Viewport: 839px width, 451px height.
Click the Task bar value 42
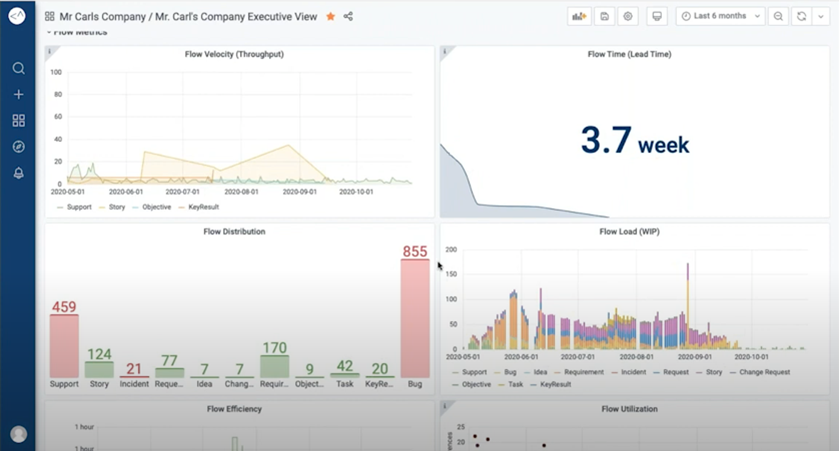pyautogui.click(x=345, y=366)
